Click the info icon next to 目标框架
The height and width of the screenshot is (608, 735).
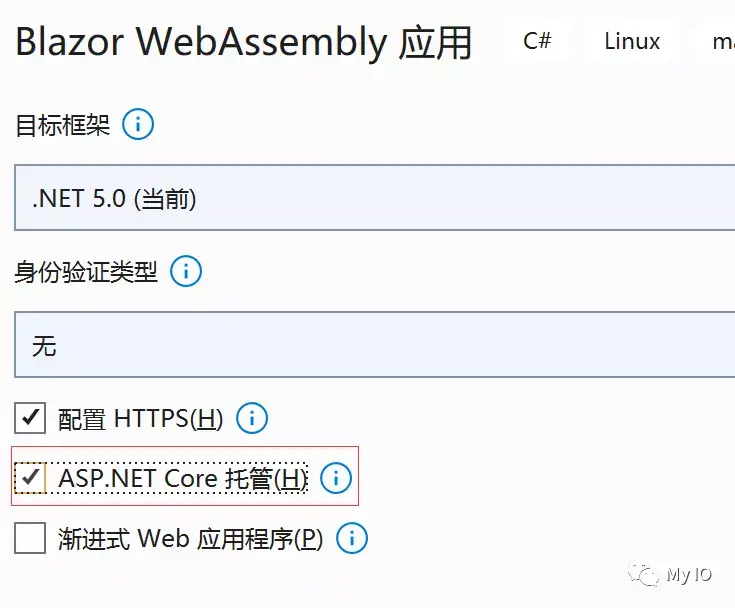click(x=138, y=124)
